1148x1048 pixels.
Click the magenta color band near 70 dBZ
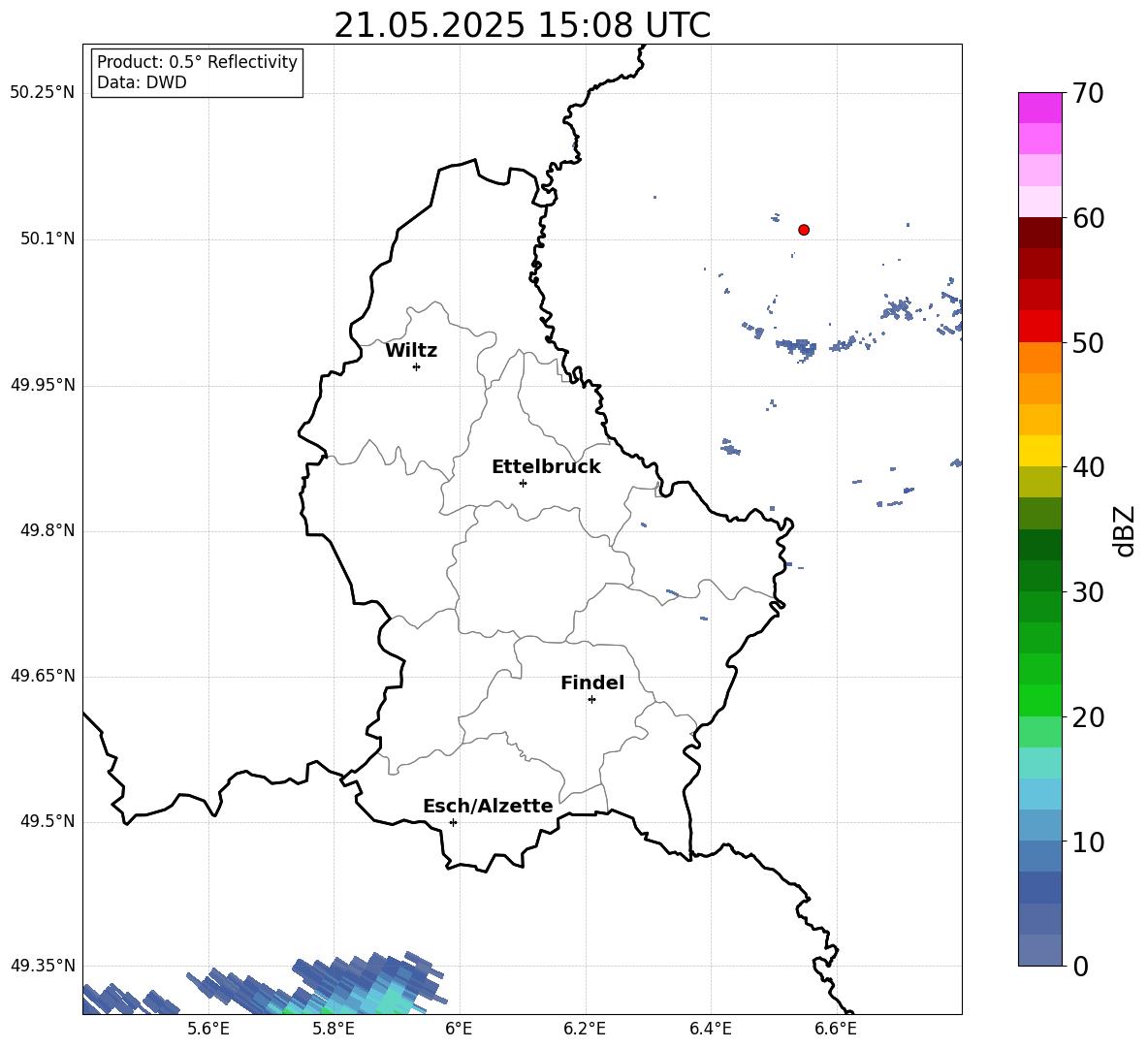pos(1039,108)
